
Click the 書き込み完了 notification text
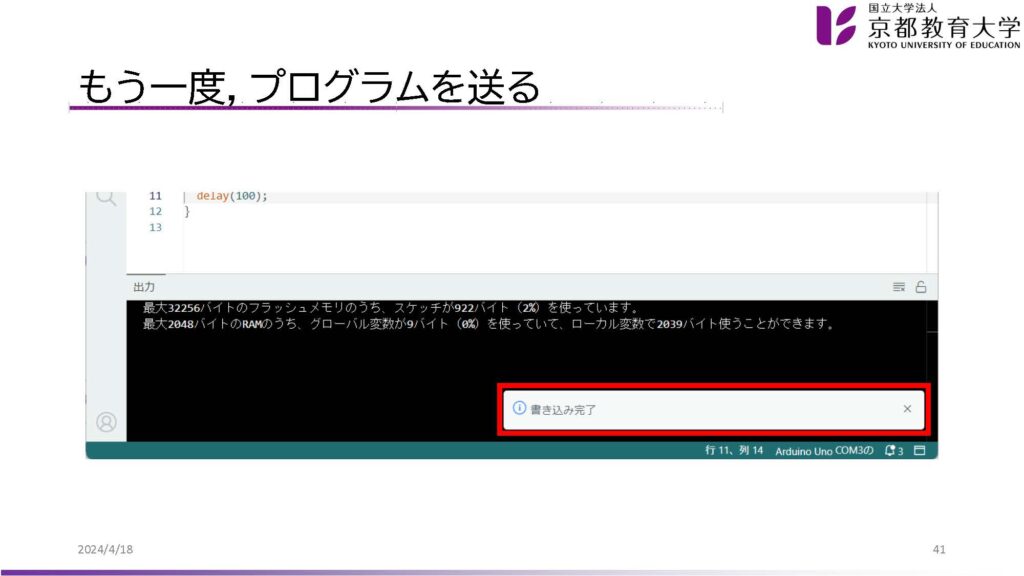(563, 409)
